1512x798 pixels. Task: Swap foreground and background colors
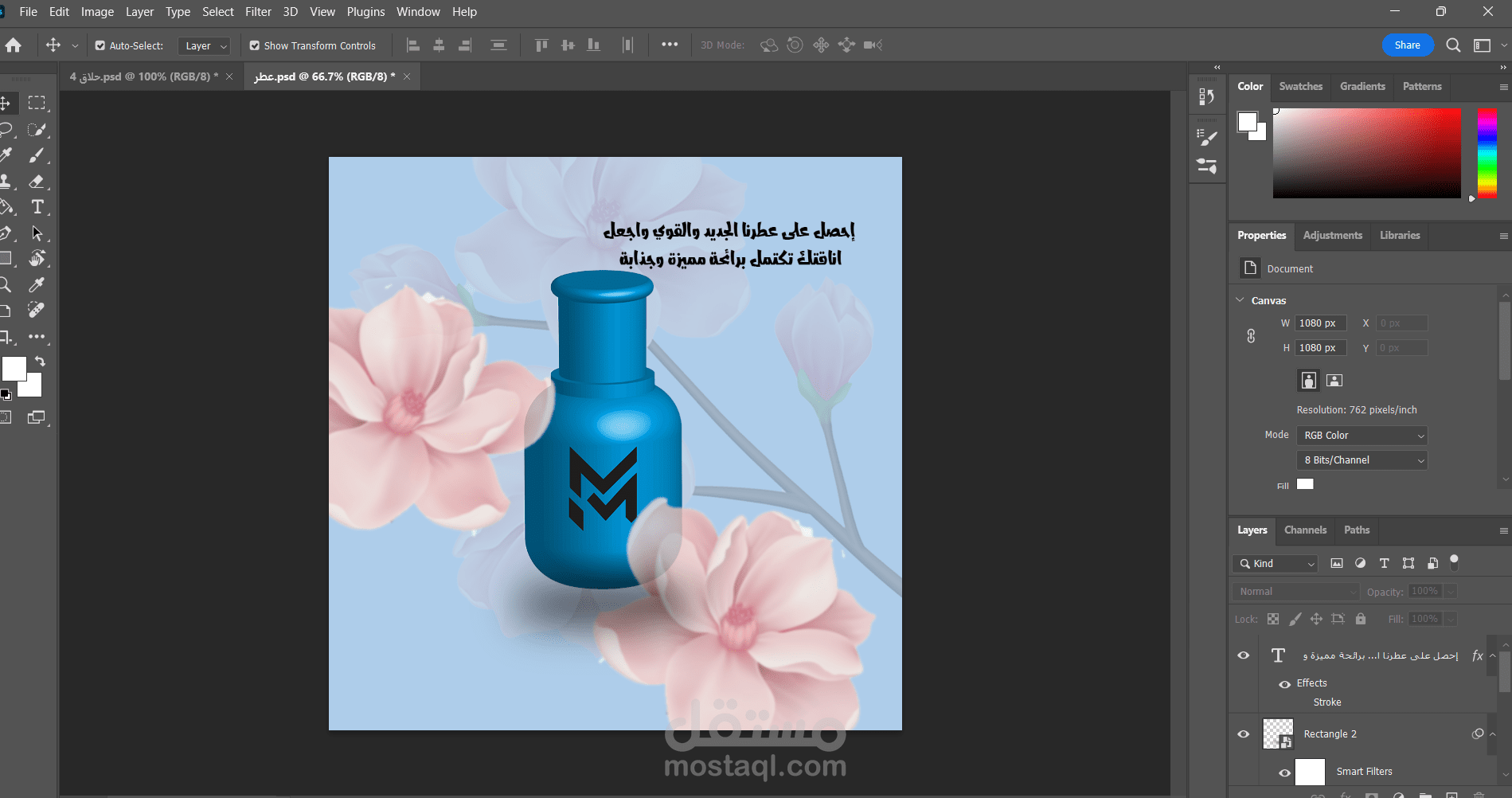click(x=40, y=362)
